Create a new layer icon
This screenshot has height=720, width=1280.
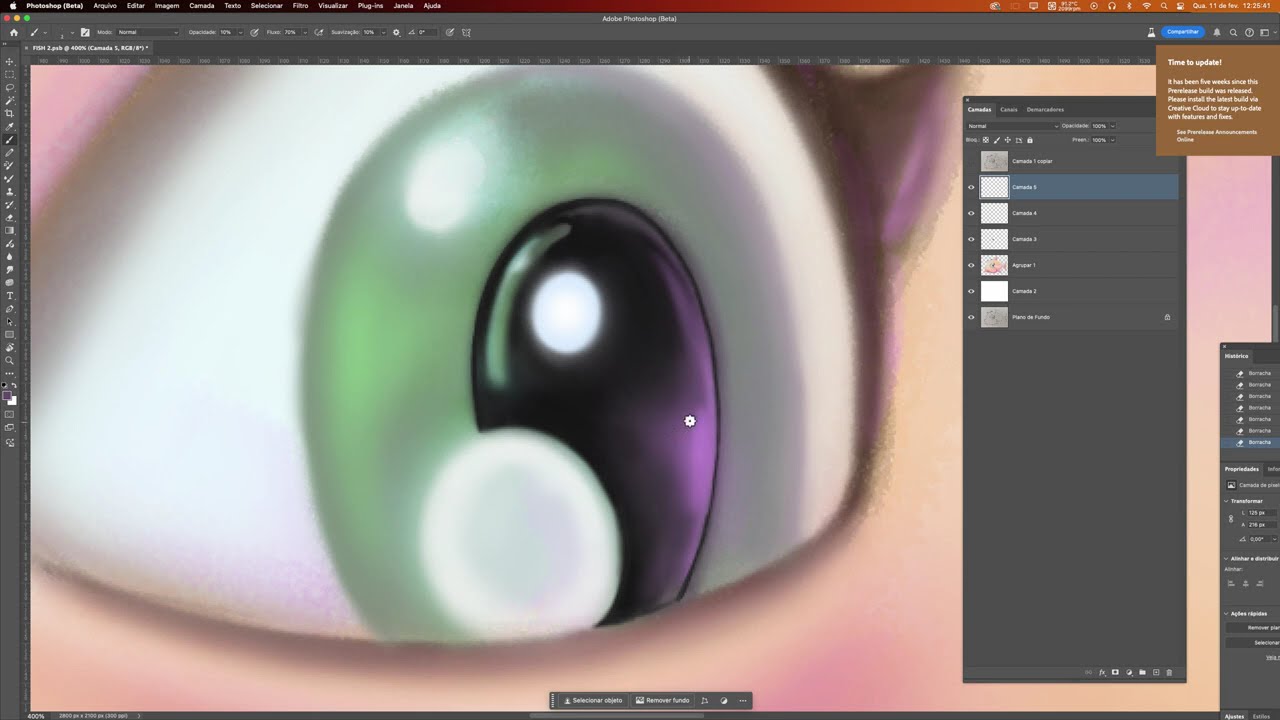click(x=1156, y=673)
